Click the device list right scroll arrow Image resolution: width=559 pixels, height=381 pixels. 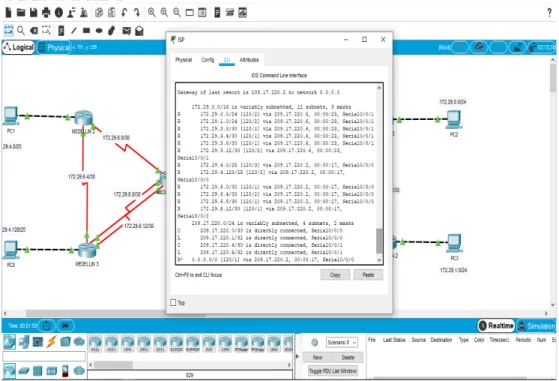tap(289, 365)
